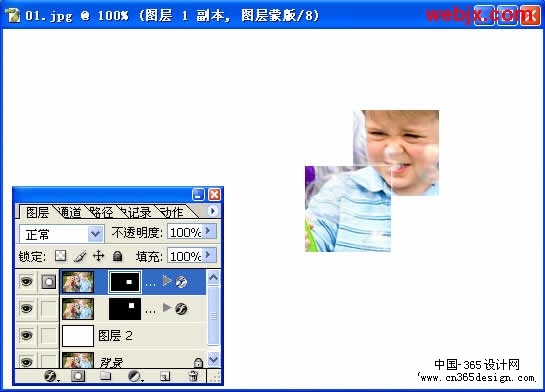Switch to the 图层 tab
This screenshot has height=392, width=545.
(x=37, y=212)
